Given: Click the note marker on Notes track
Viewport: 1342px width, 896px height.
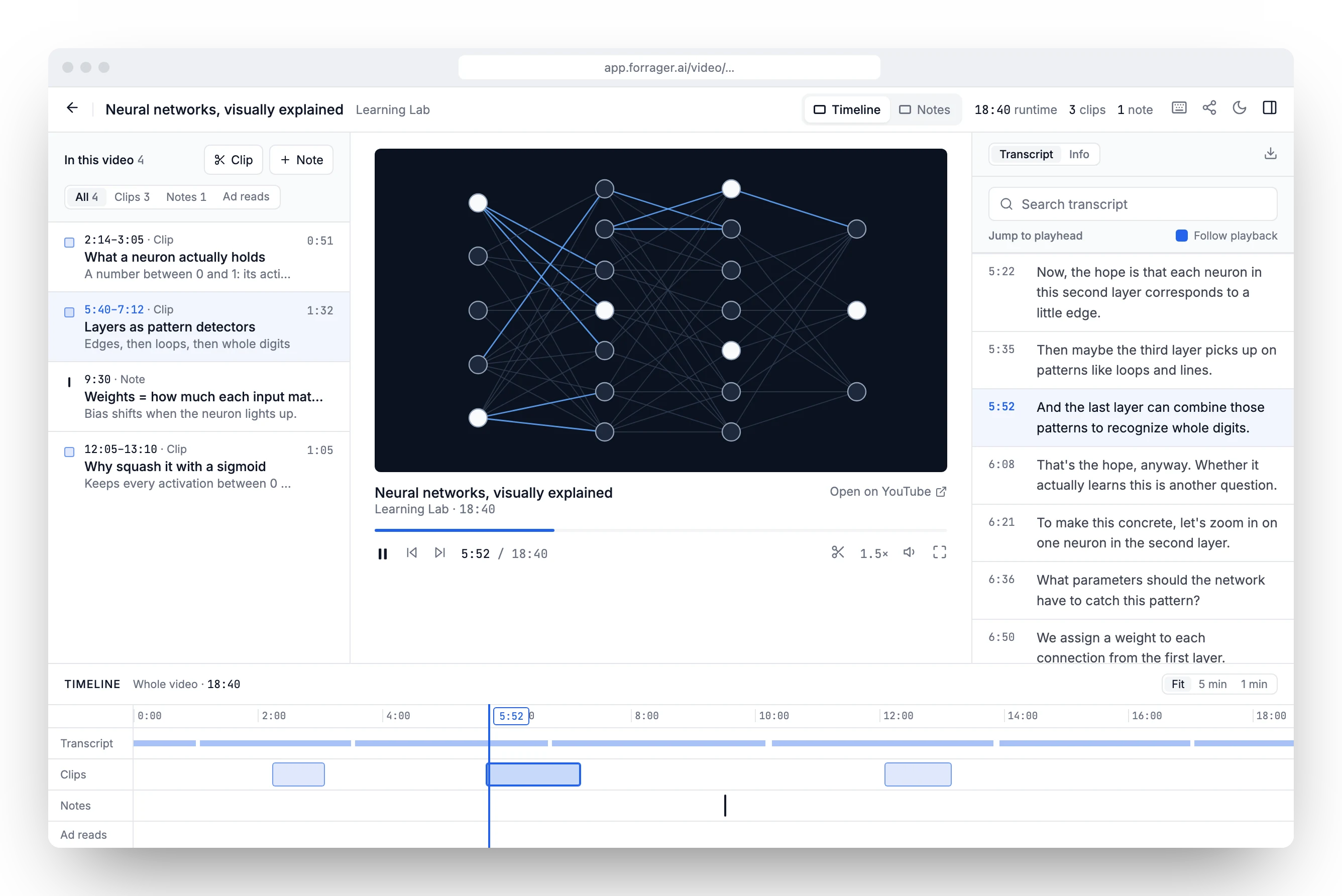Looking at the screenshot, I should point(724,805).
